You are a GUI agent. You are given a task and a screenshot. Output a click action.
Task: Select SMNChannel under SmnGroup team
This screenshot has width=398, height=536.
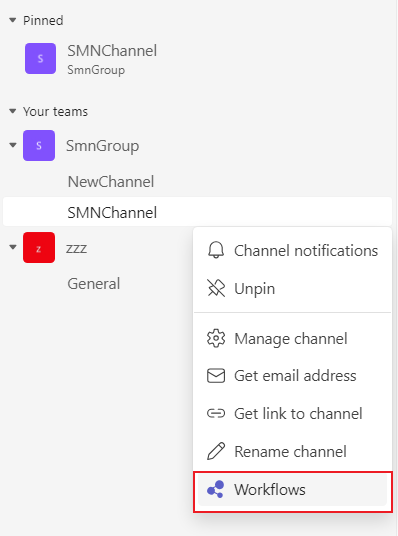(197, 212)
